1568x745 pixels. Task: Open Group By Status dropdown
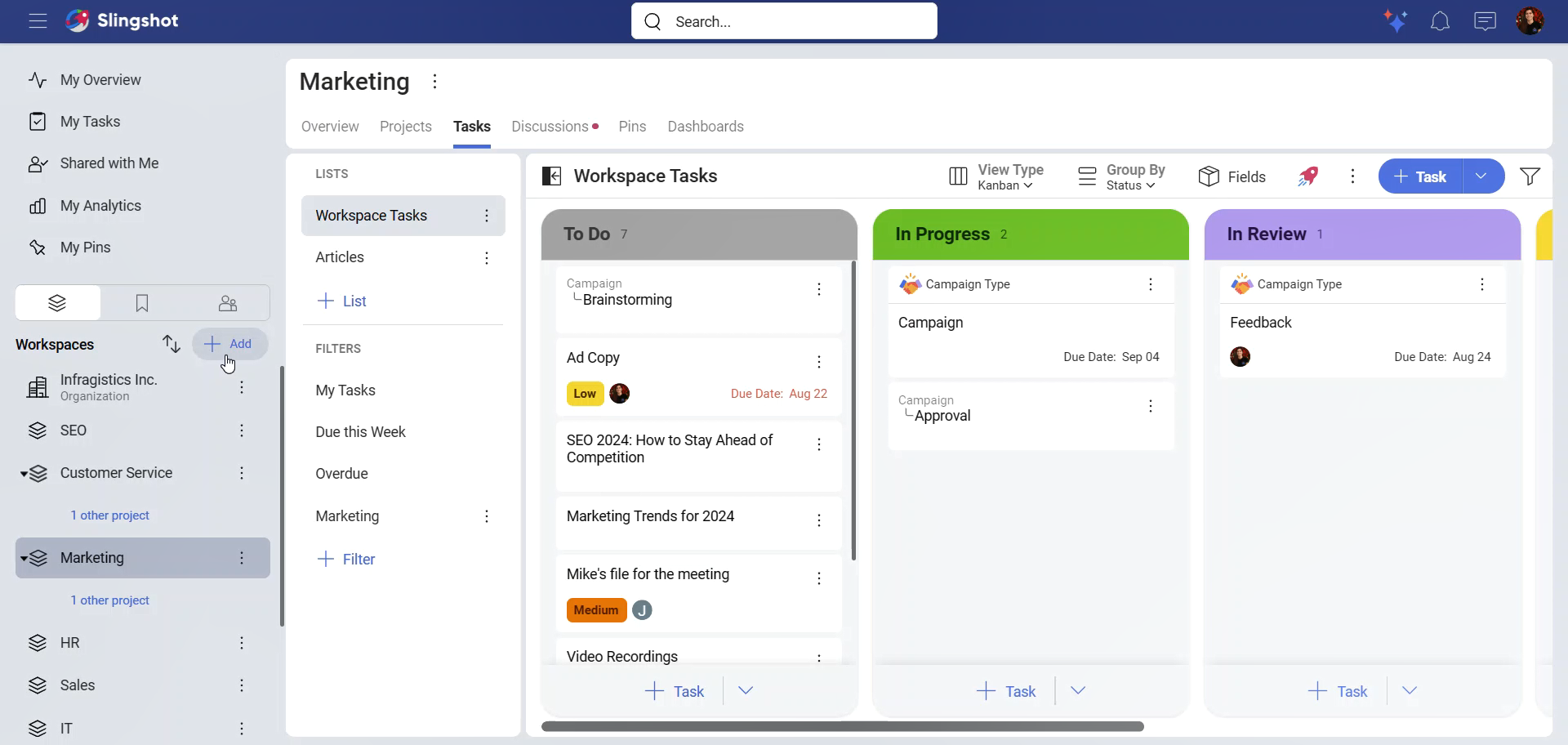(x=1121, y=176)
